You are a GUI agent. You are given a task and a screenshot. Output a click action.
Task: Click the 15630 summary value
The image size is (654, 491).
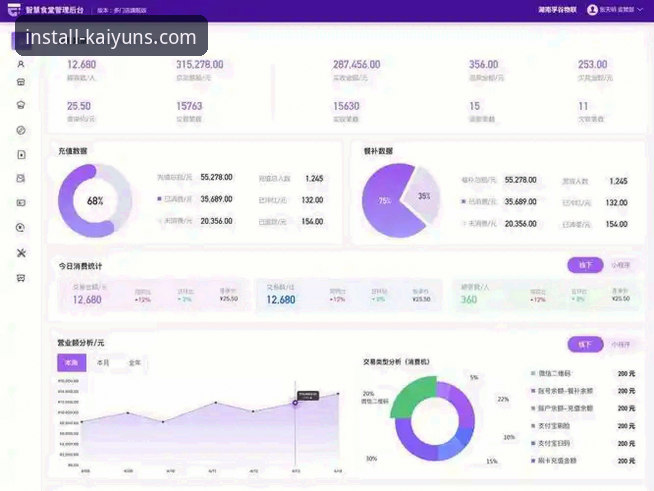[346, 106]
